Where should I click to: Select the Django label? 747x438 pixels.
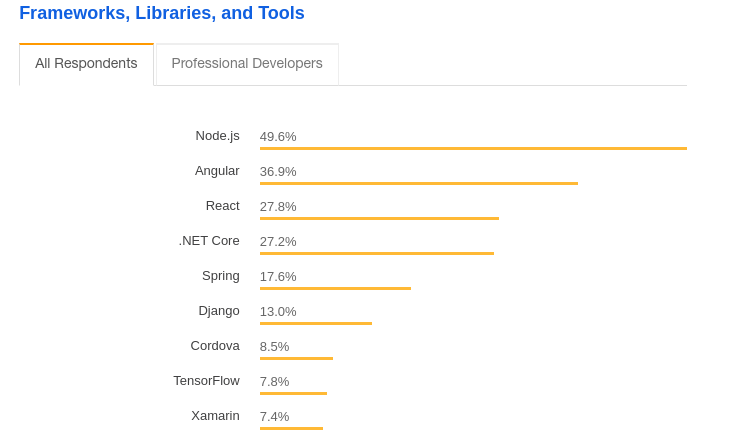219,311
